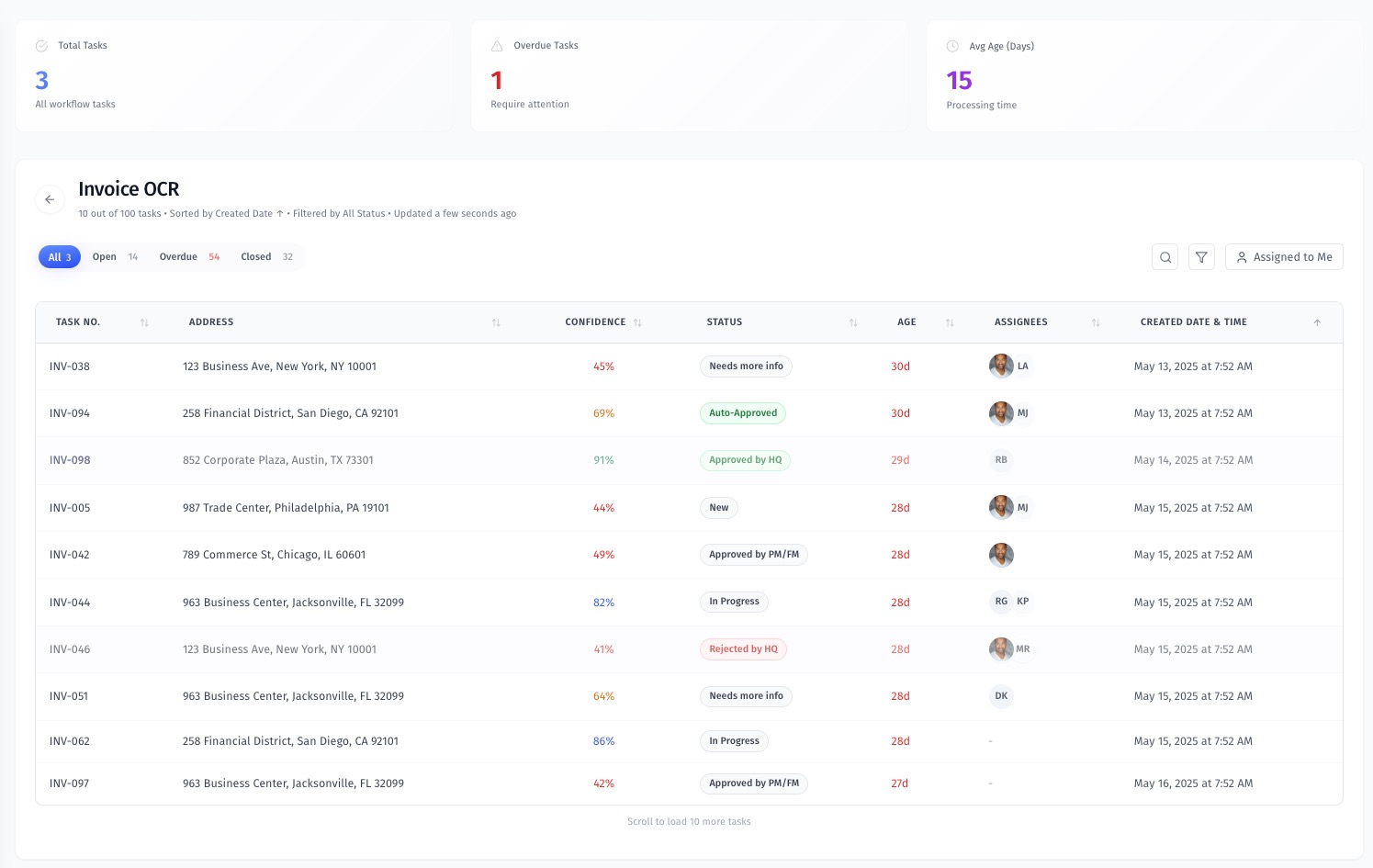Viewport: 1373px width, 868px height.
Task: Click the back arrow beside Invoice OCR
Action: tap(50, 199)
